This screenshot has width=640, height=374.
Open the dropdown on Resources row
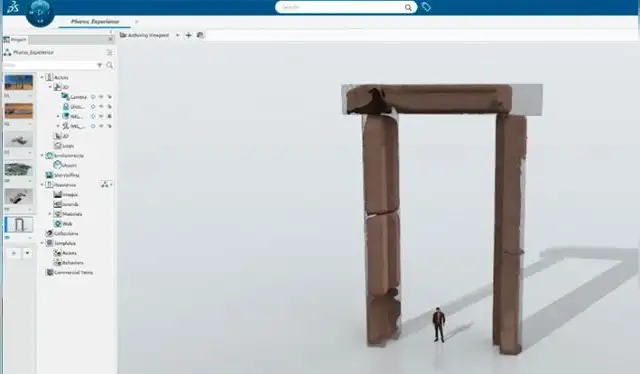point(111,185)
